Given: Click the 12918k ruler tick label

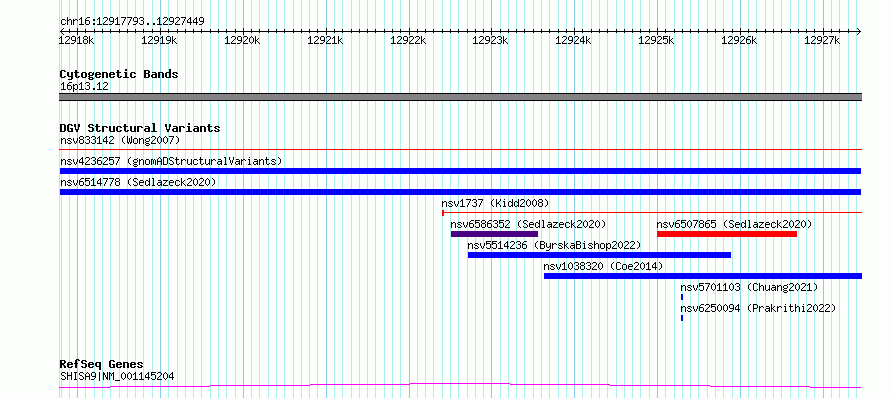Looking at the screenshot, I should pos(77,40).
